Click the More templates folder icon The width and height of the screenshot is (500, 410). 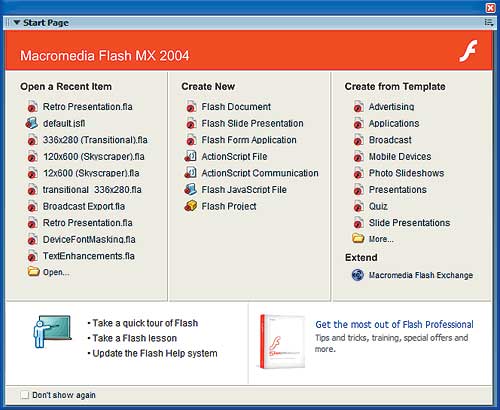click(358, 238)
